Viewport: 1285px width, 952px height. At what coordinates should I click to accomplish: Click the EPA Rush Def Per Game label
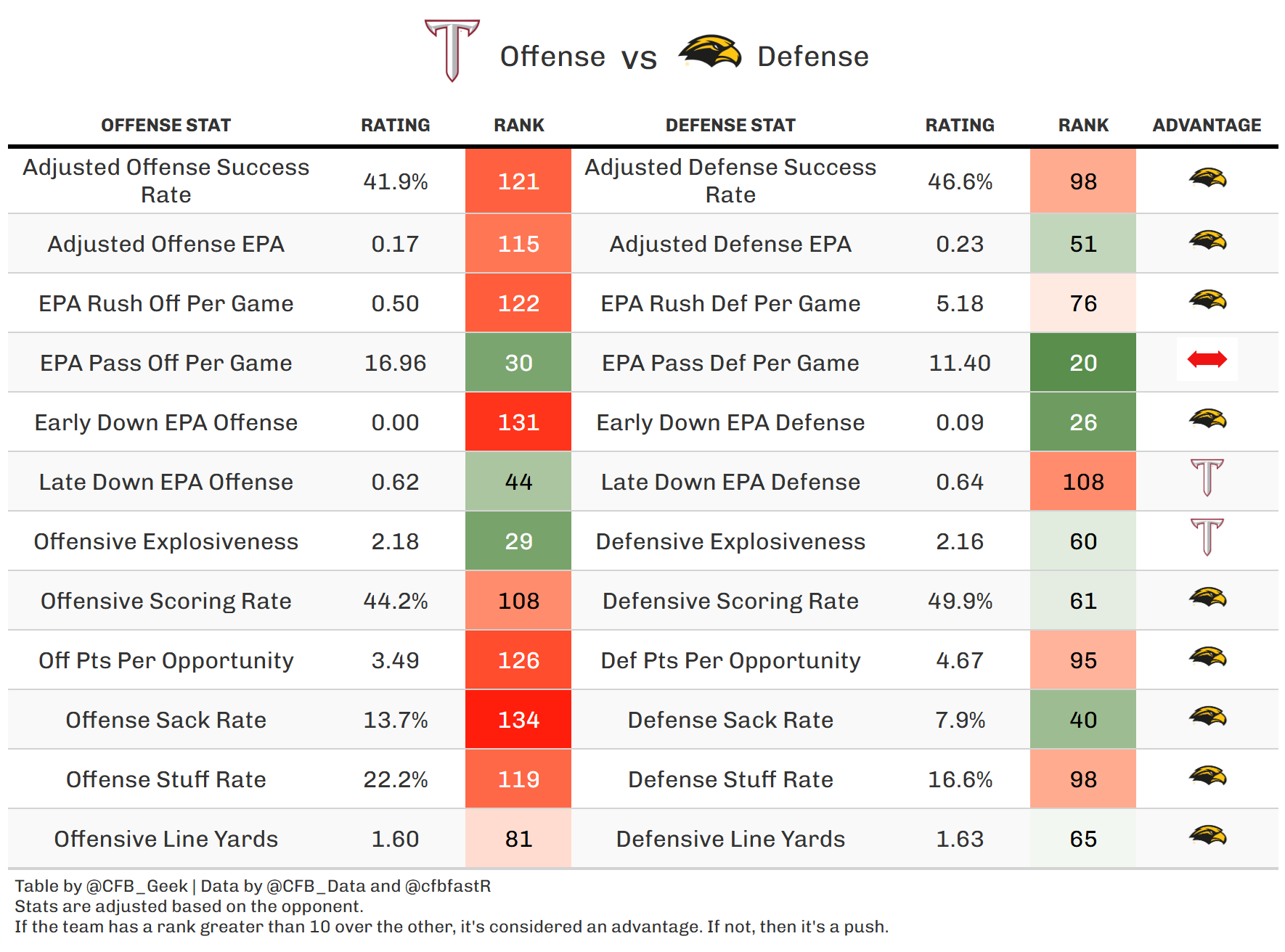[x=730, y=303]
